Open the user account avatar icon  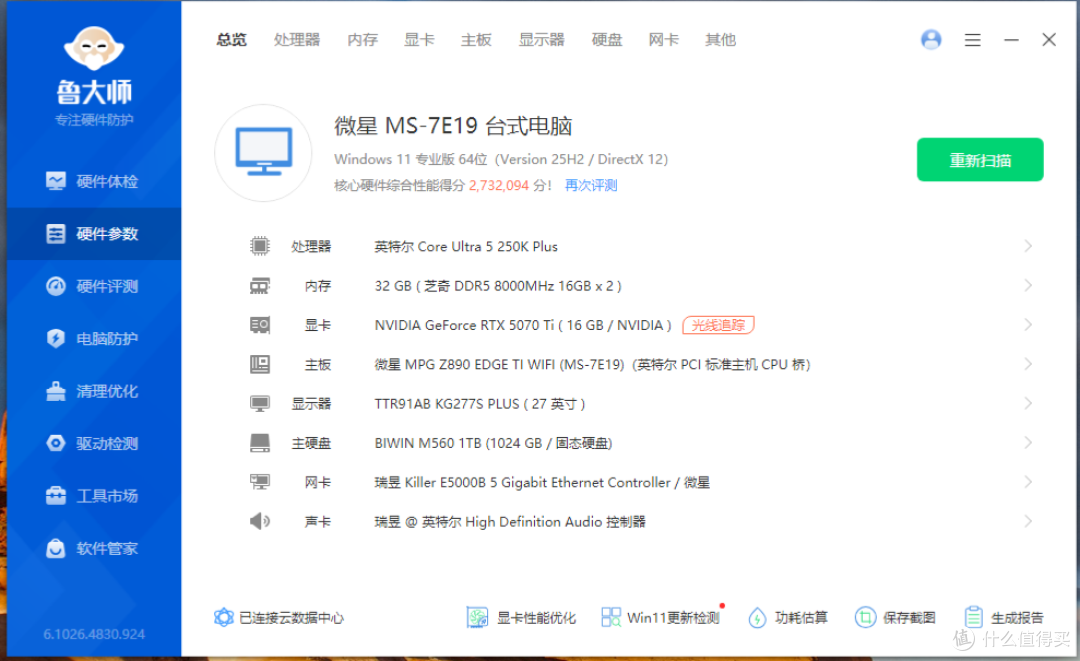point(931,40)
